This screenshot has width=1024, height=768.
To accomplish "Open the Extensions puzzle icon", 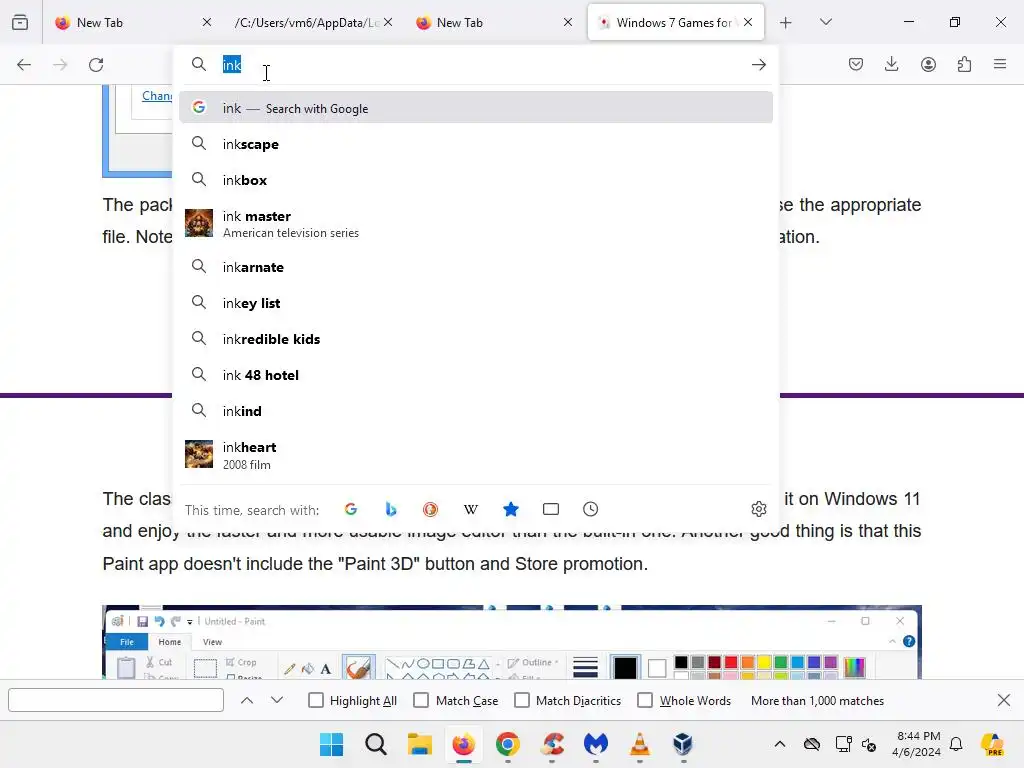I will tap(964, 64).
